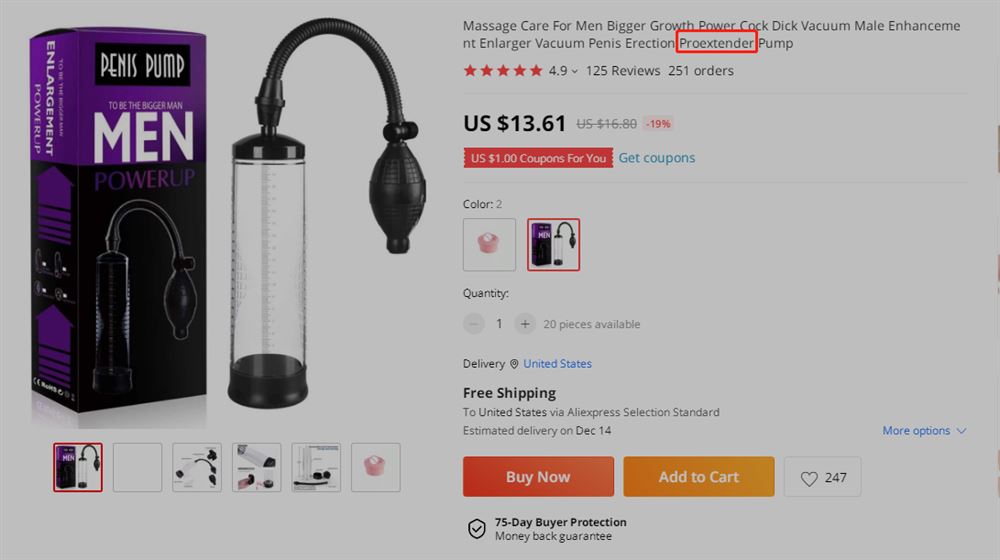The image size is (1000, 560).
Task: Click the red five-star rating icons
Action: (x=503, y=70)
